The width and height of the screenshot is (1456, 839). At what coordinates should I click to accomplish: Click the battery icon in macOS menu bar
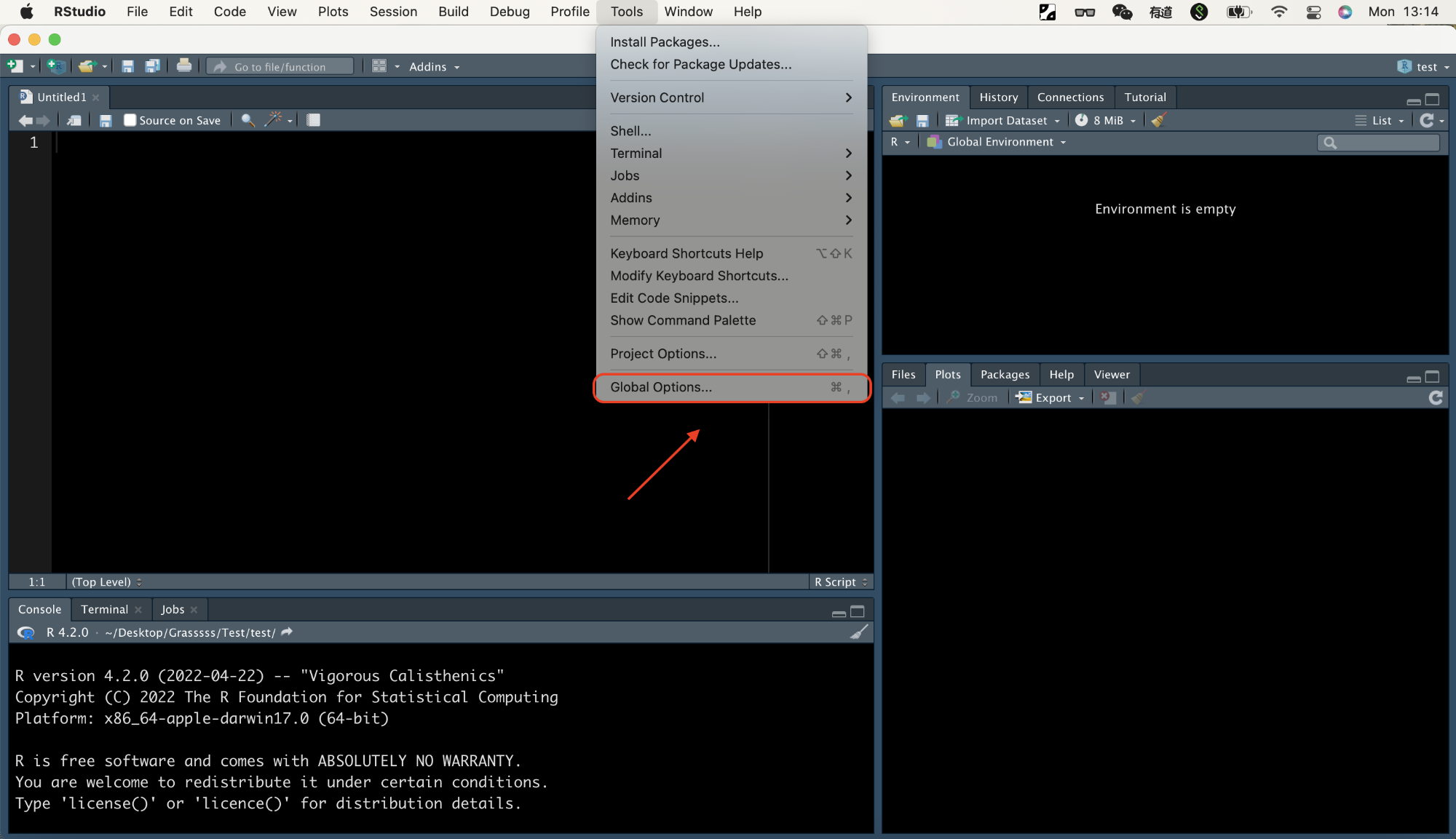[x=1238, y=12]
